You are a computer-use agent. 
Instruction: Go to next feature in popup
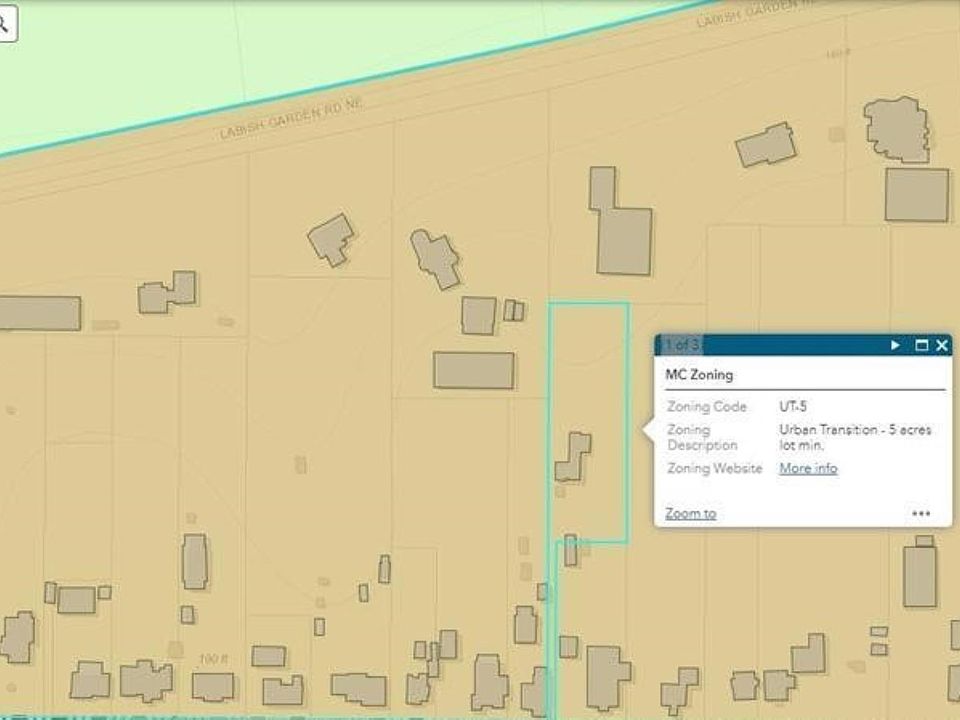coord(895,345)
